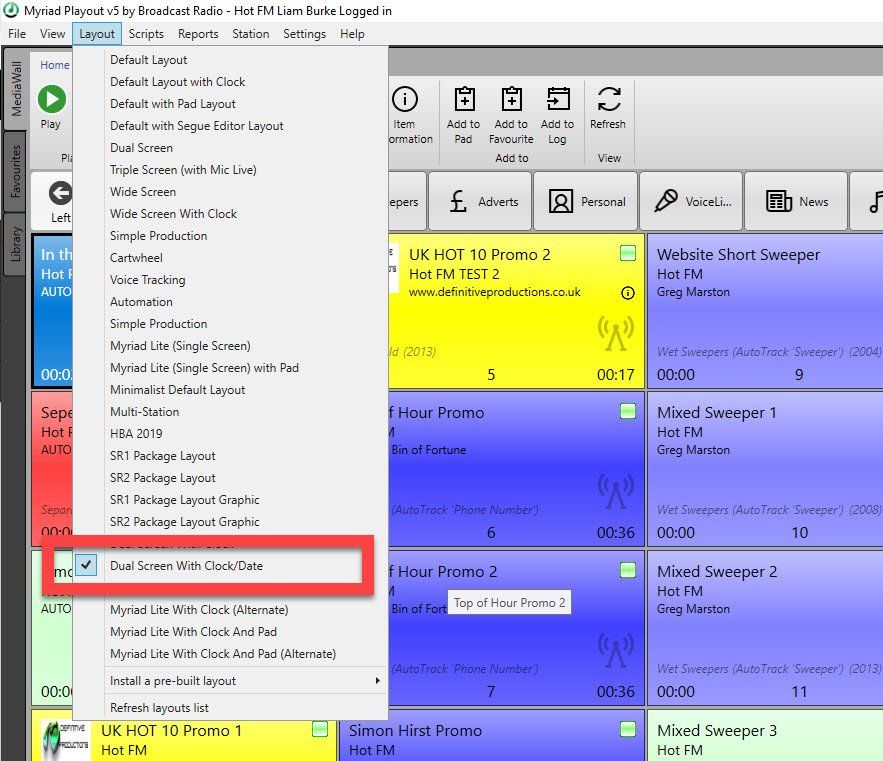
Task: Select the VoiceLi... microphone category
Action: point(691,201)
